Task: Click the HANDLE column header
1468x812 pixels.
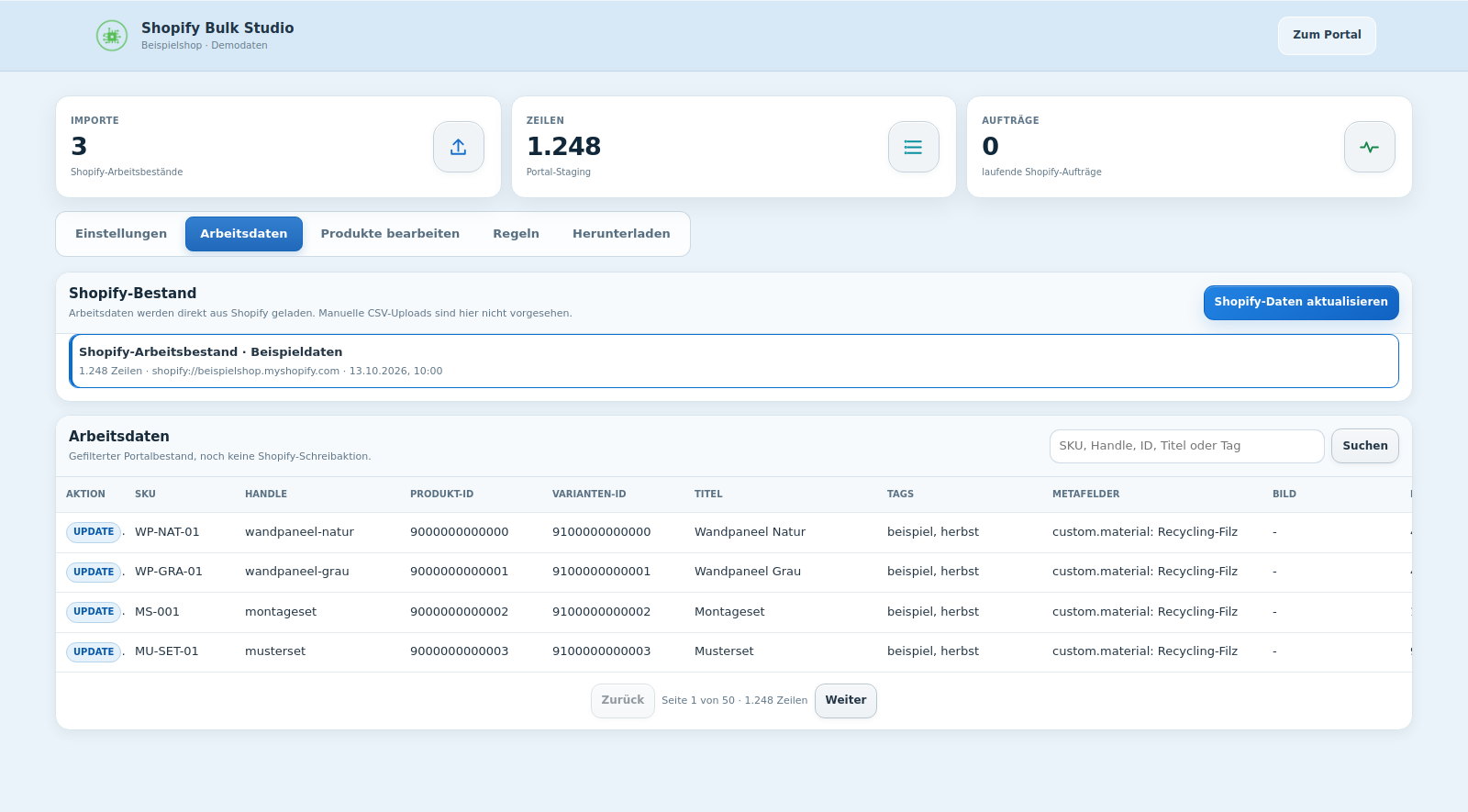Action: pyautogui.click(x=266, y=494)
